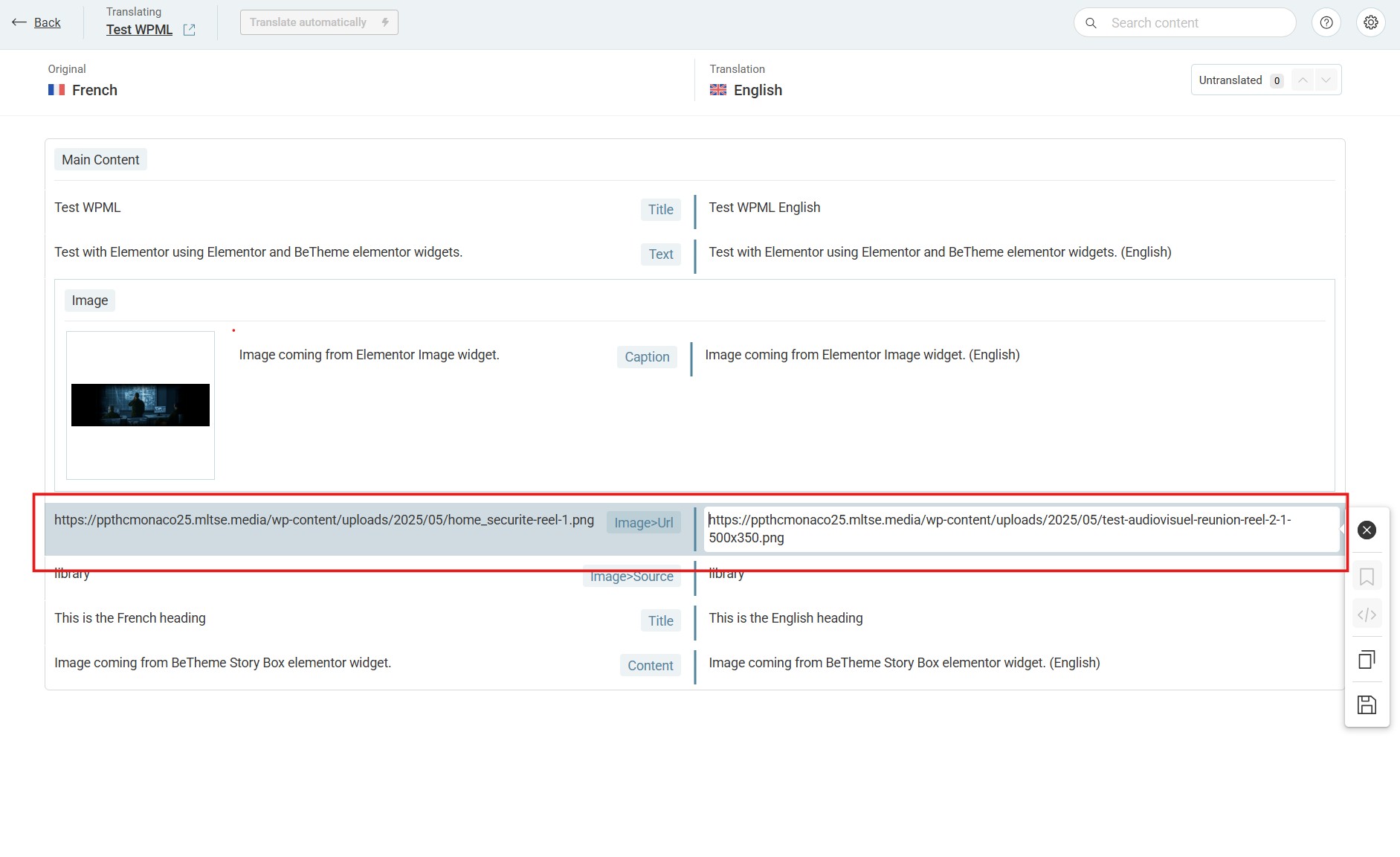This screenshot has width=1400, height=857.
Task: Click the lightning bolt icon on Translate automatically
Action: pos(385,22)
